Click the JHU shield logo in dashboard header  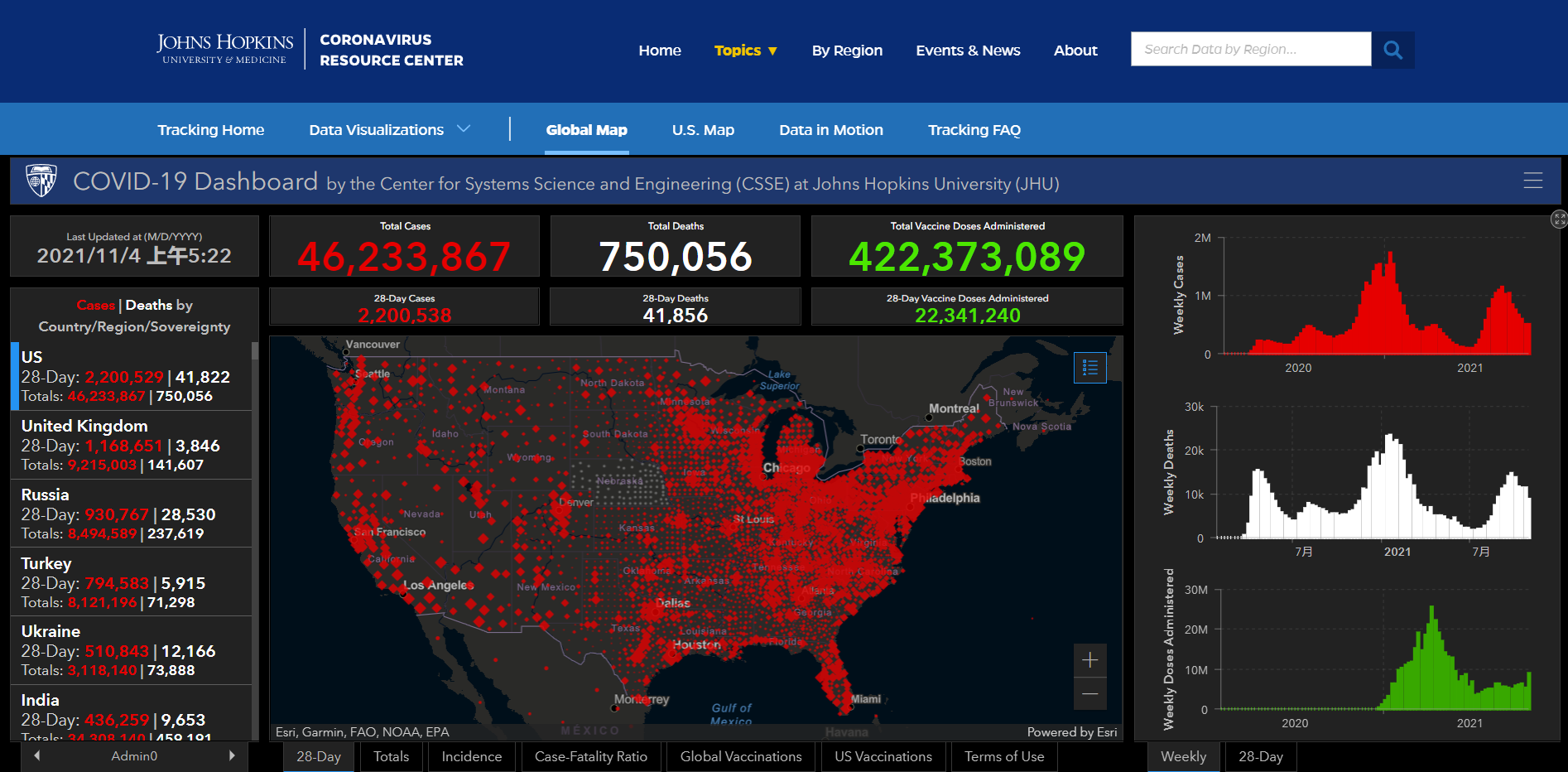tap(41, 180)
